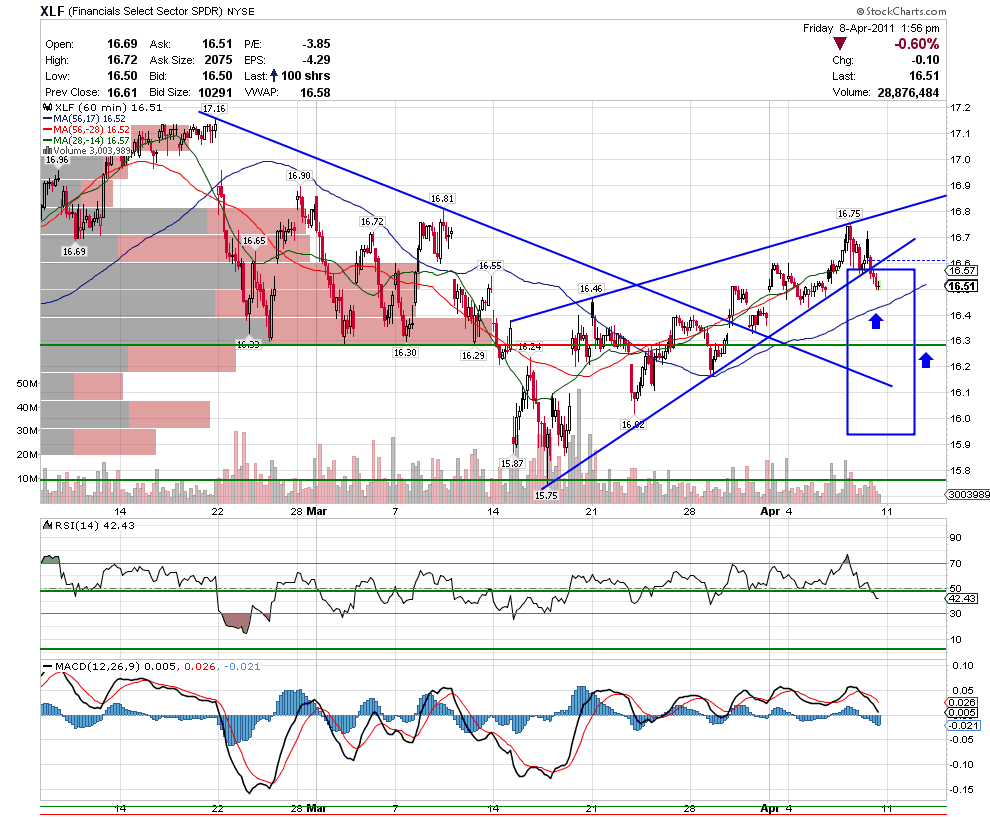990x817 pixels.
Task: Click the 17.16 peak price label
Action: click(214, 109)
